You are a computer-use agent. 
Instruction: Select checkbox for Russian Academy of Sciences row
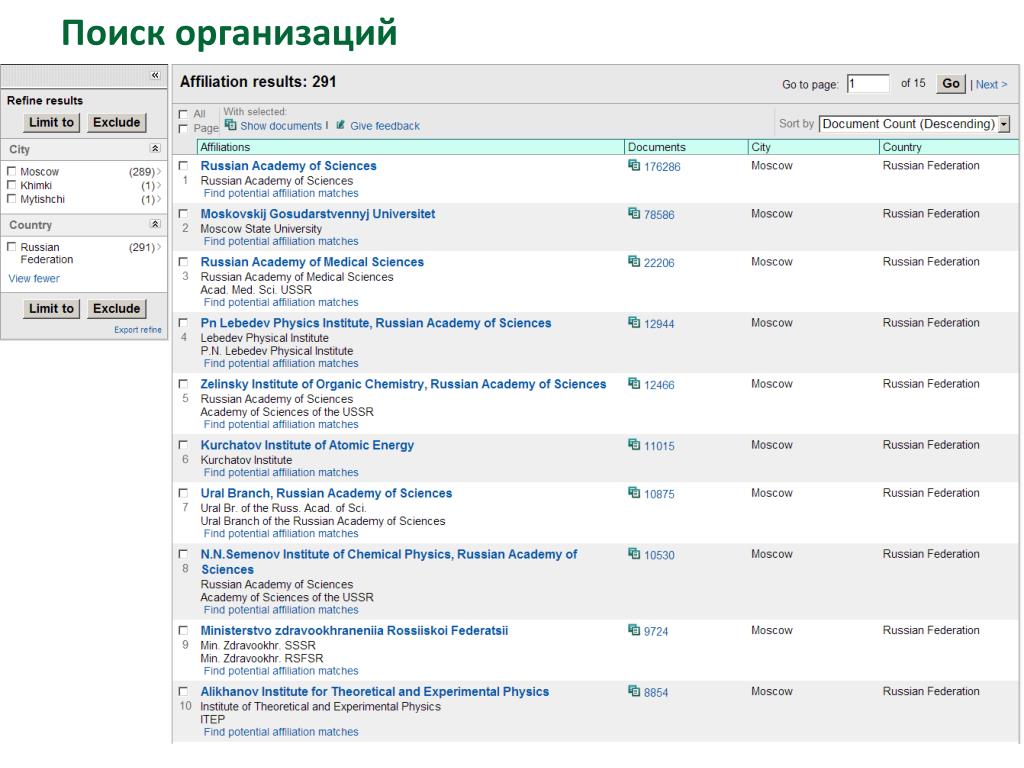pos(184,166)
